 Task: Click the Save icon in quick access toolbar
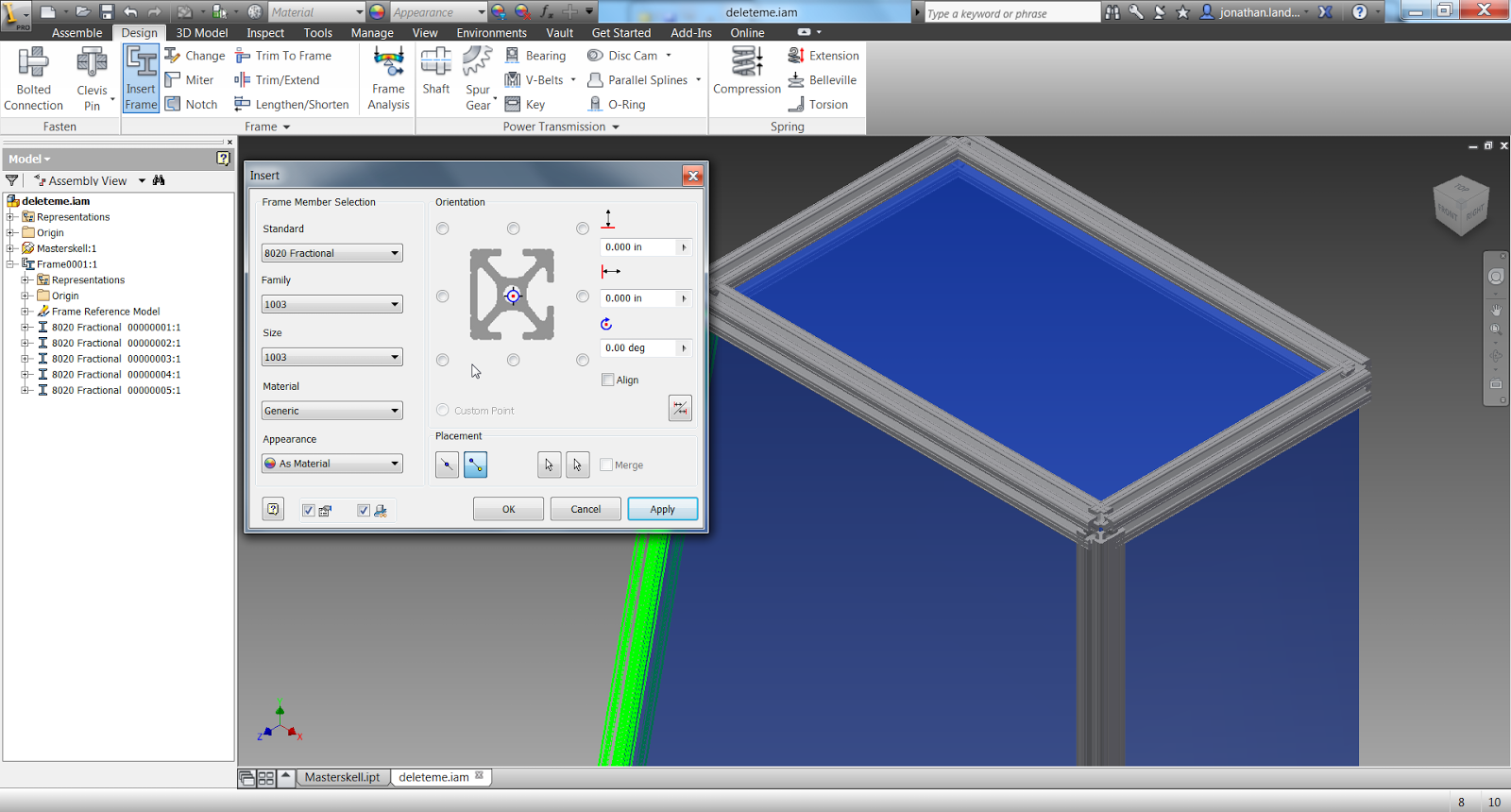(x=107, y=12)
